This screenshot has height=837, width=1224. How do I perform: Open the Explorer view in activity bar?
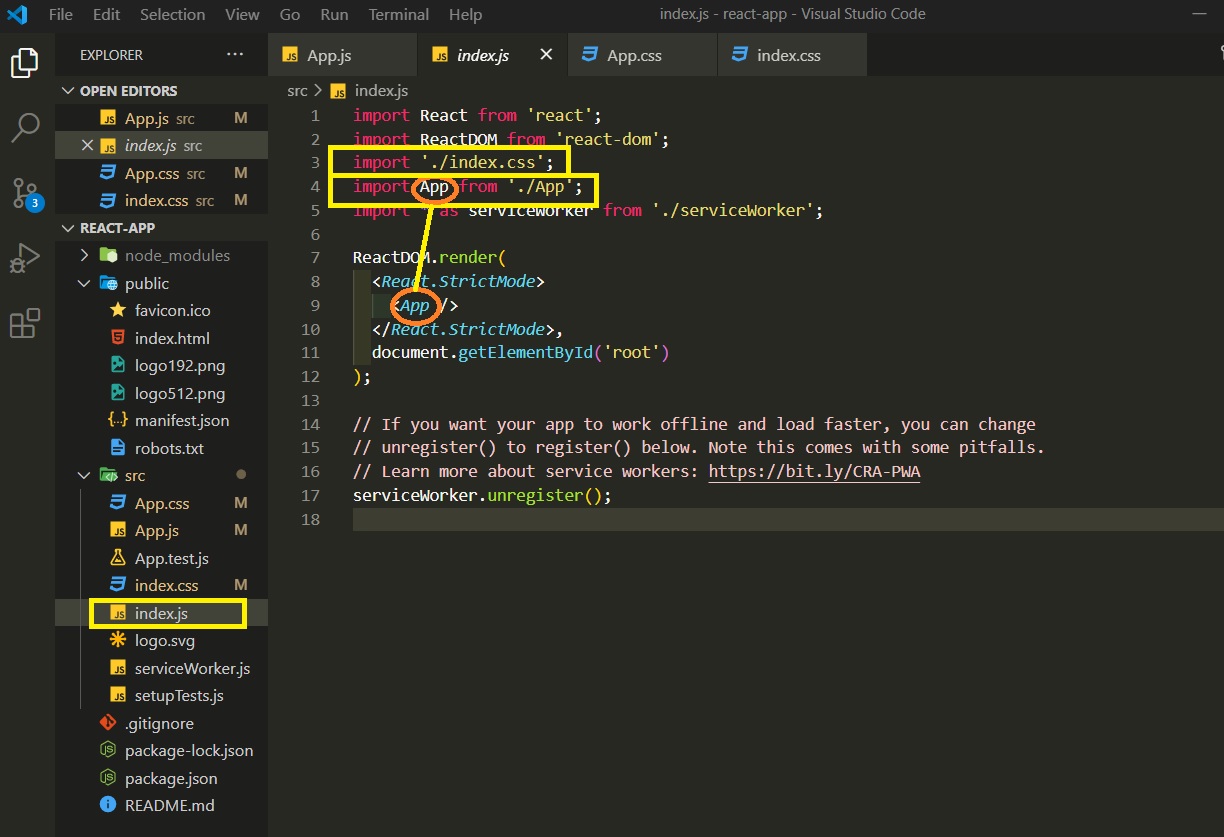[24, 63]
